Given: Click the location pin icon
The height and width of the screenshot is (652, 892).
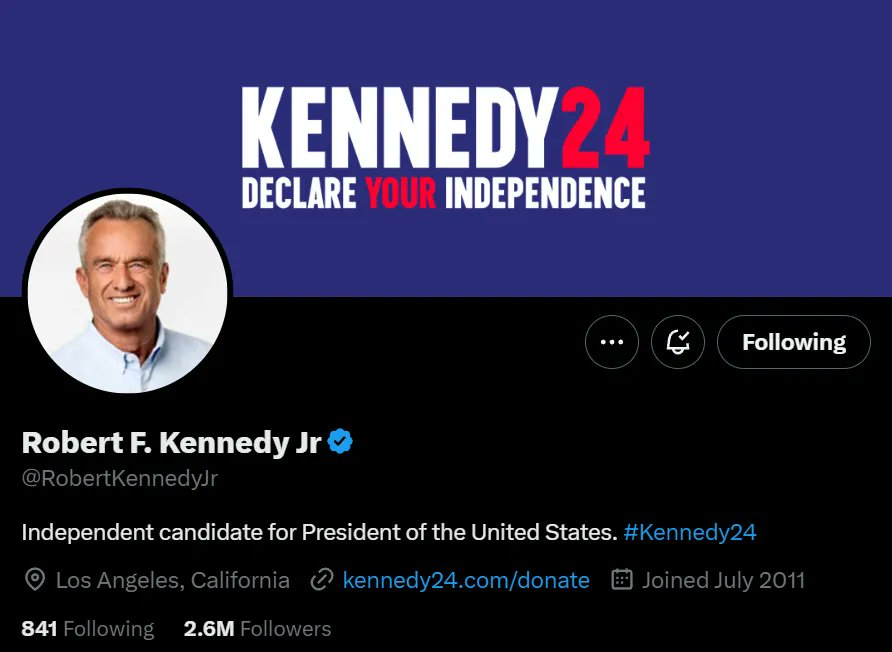Looking at the screenshot, I should click(35, 580).
